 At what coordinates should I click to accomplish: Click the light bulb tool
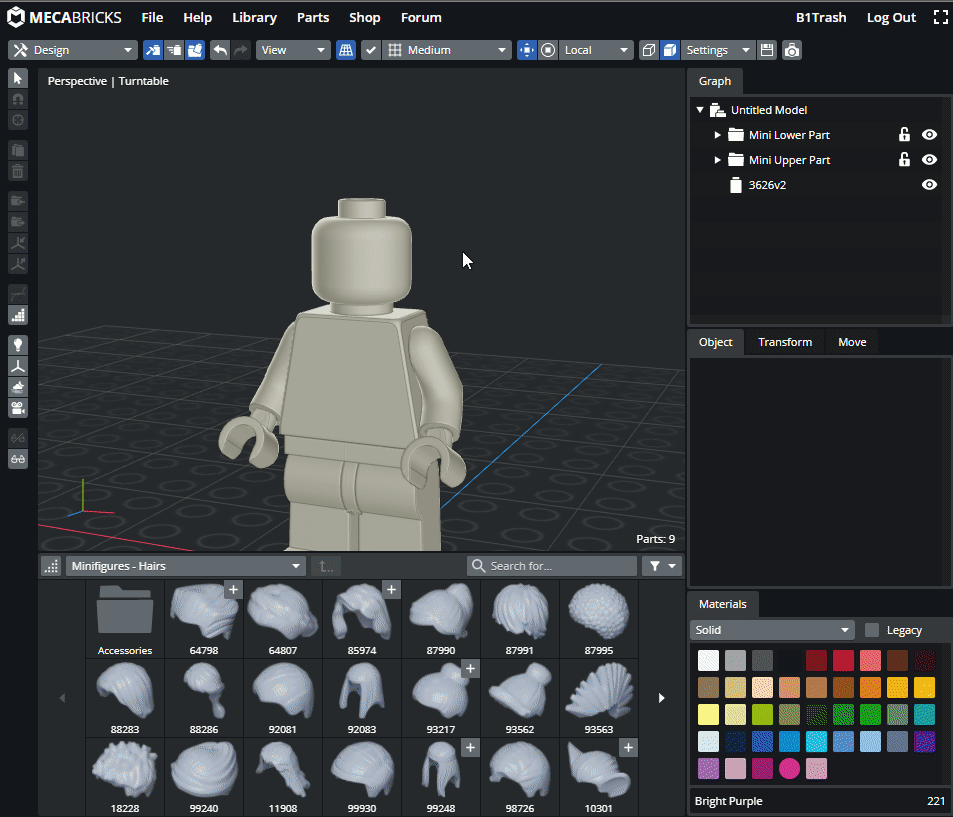[x=18, y=345]
